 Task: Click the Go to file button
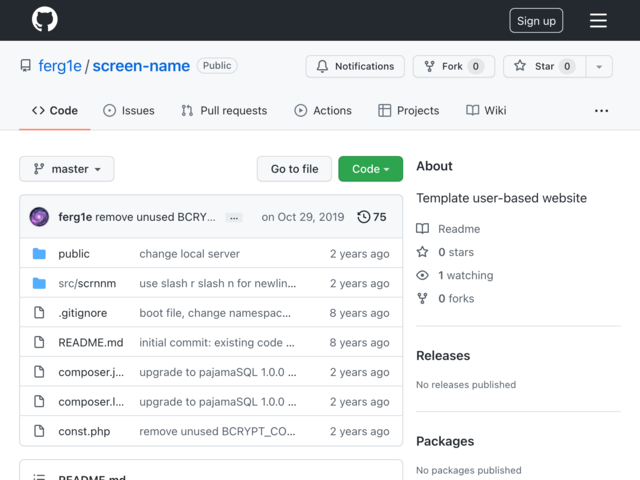(294, 169)
